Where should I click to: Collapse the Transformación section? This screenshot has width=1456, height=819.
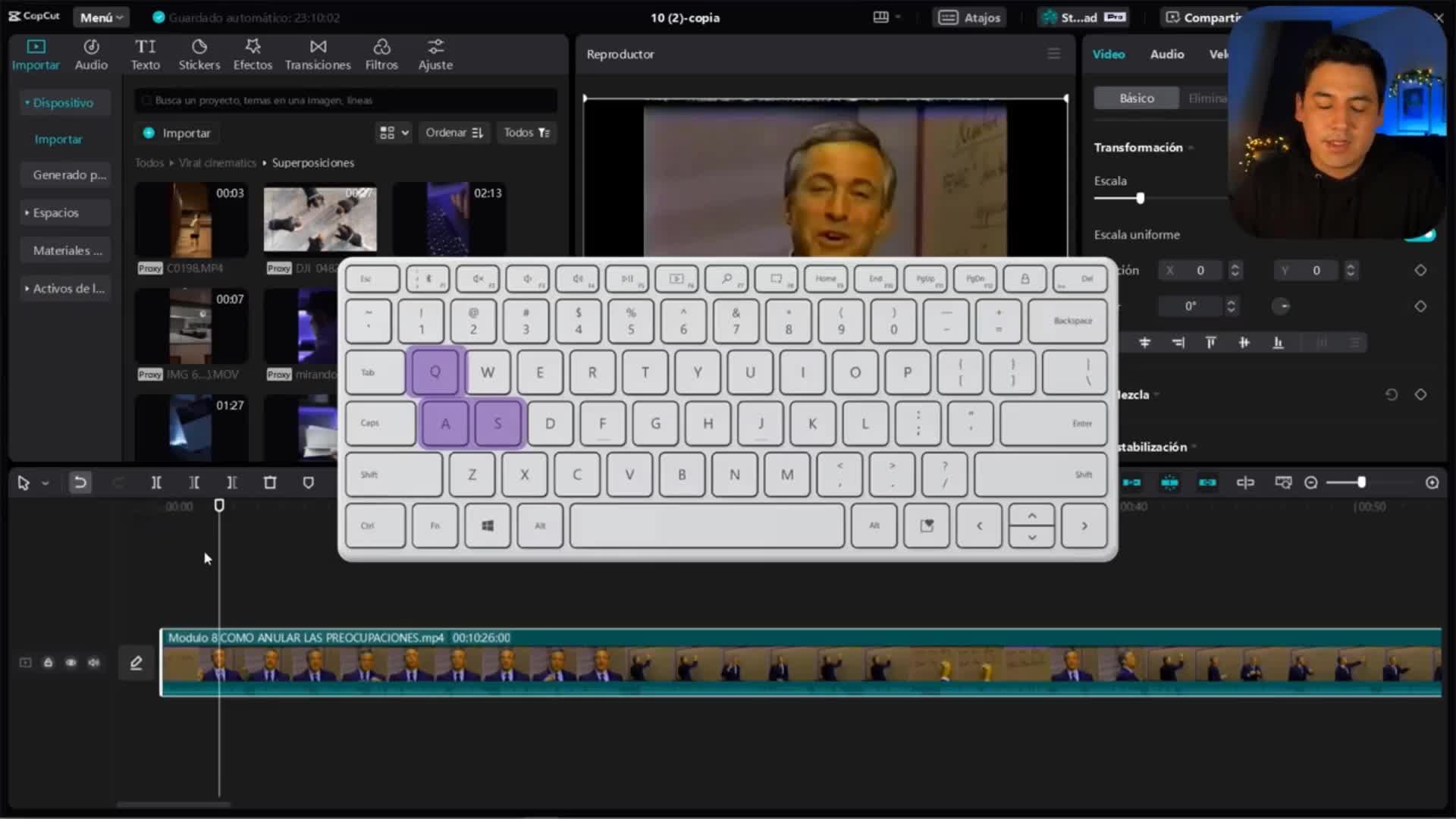[1191, 148]
